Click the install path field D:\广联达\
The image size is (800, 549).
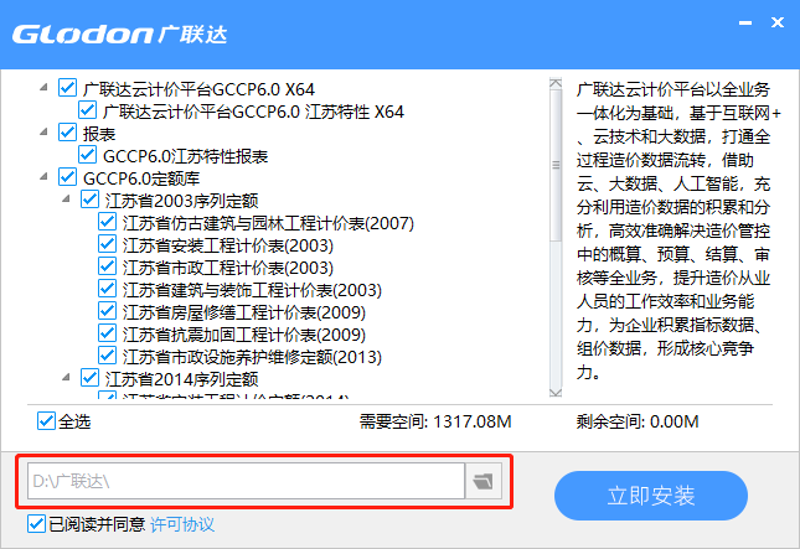point(246,481)
